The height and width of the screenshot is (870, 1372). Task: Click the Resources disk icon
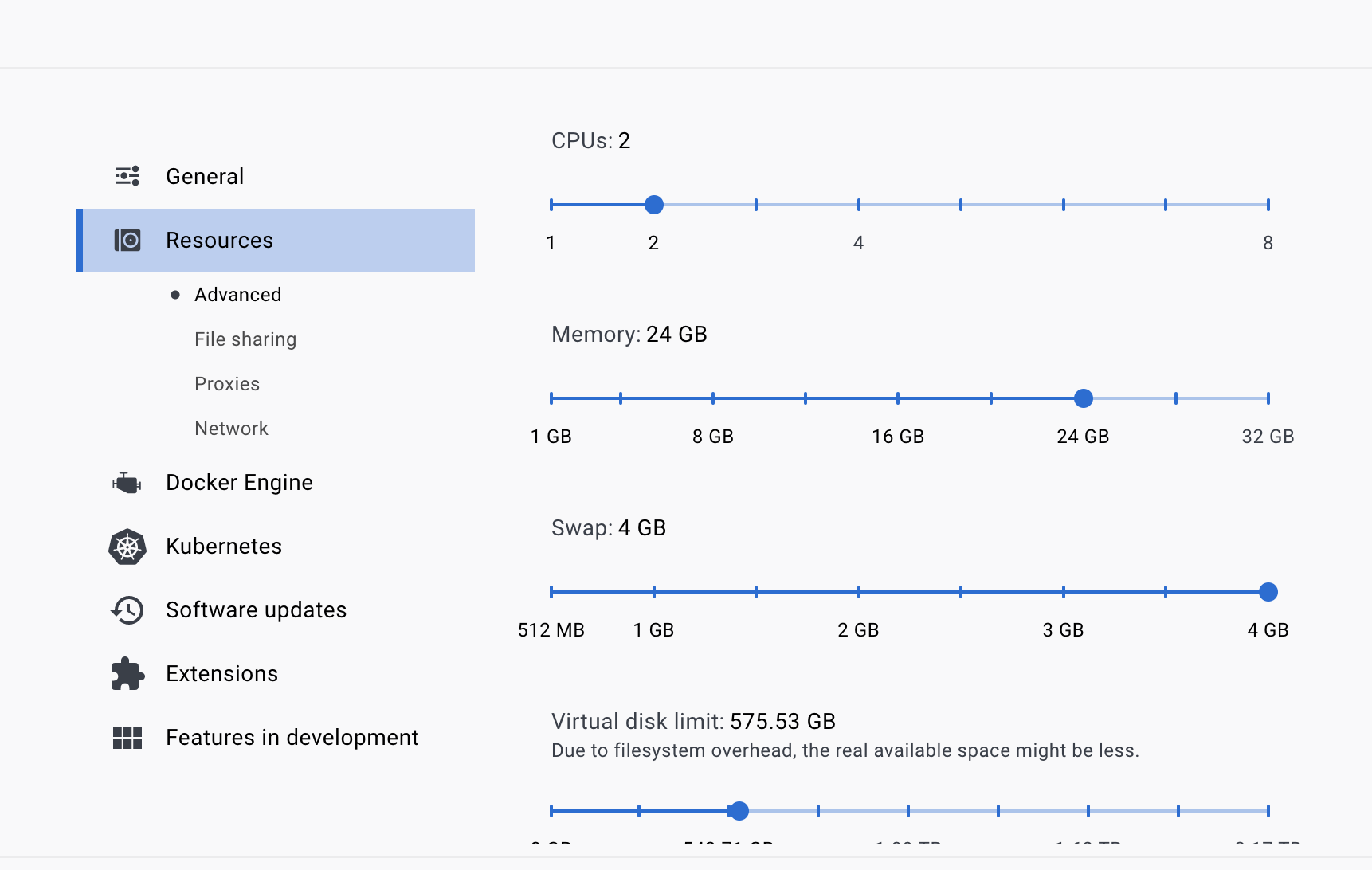127,240
